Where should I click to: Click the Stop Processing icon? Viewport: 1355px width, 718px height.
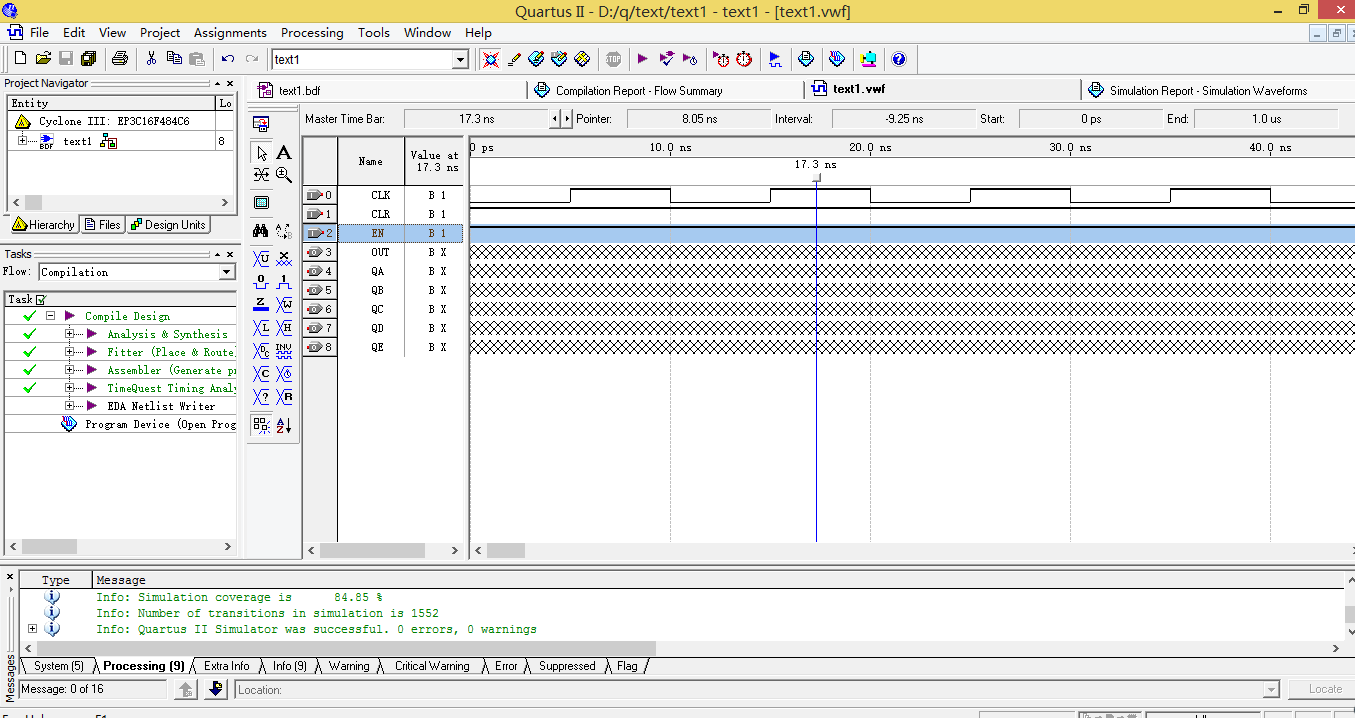pos(613,59)
